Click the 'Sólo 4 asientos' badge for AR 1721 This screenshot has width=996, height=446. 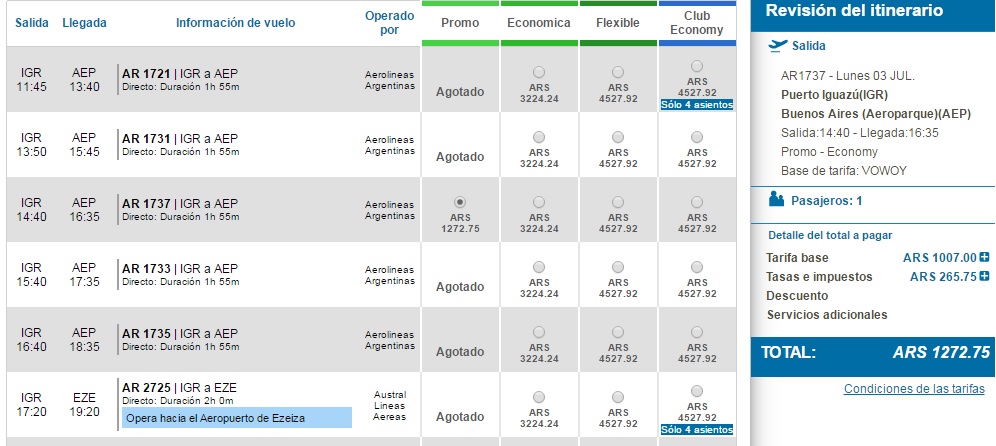pos(697,105)
